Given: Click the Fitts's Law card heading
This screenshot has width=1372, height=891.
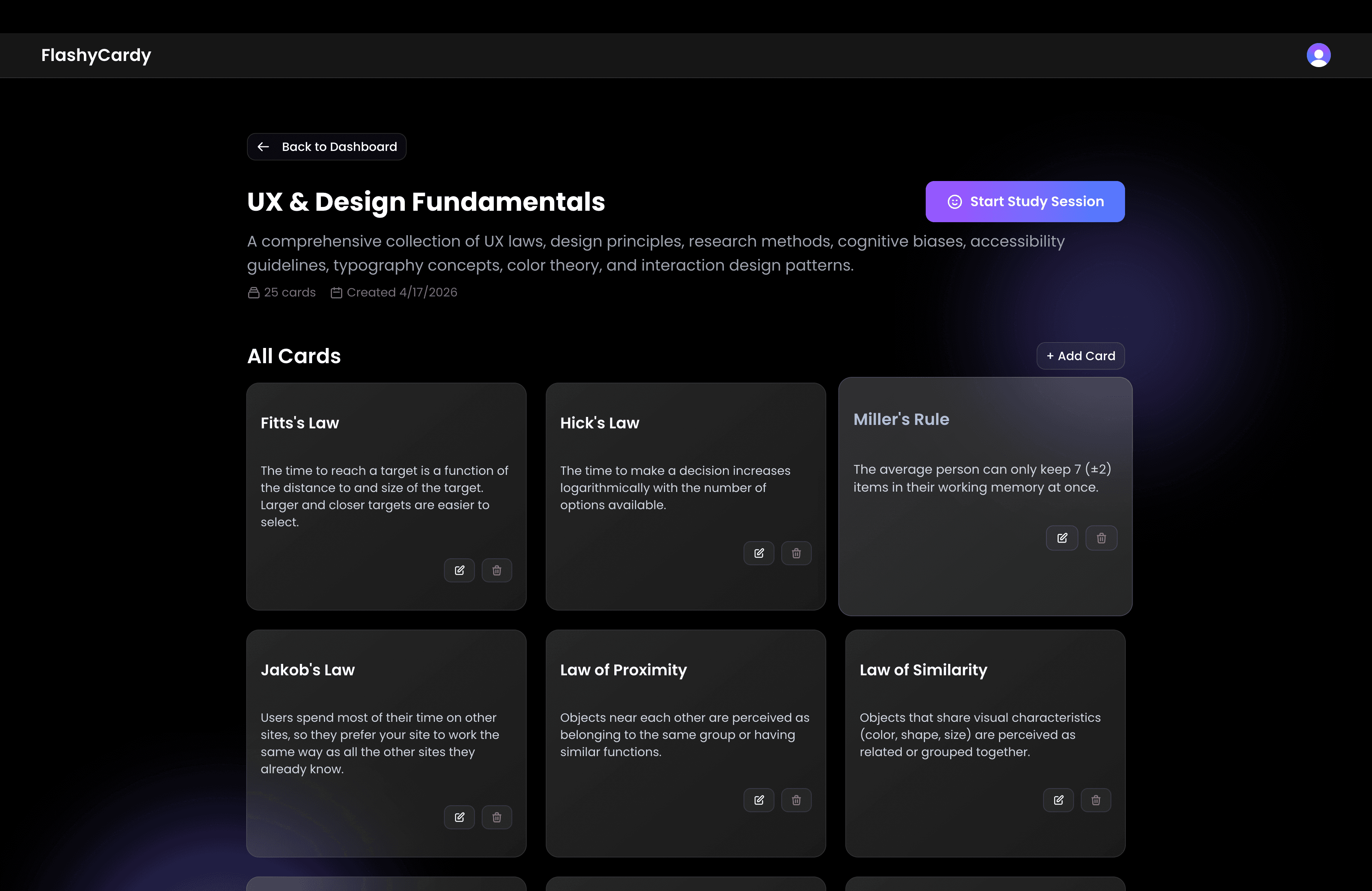Looking at the screenshot, I should [x=299, y=423].
